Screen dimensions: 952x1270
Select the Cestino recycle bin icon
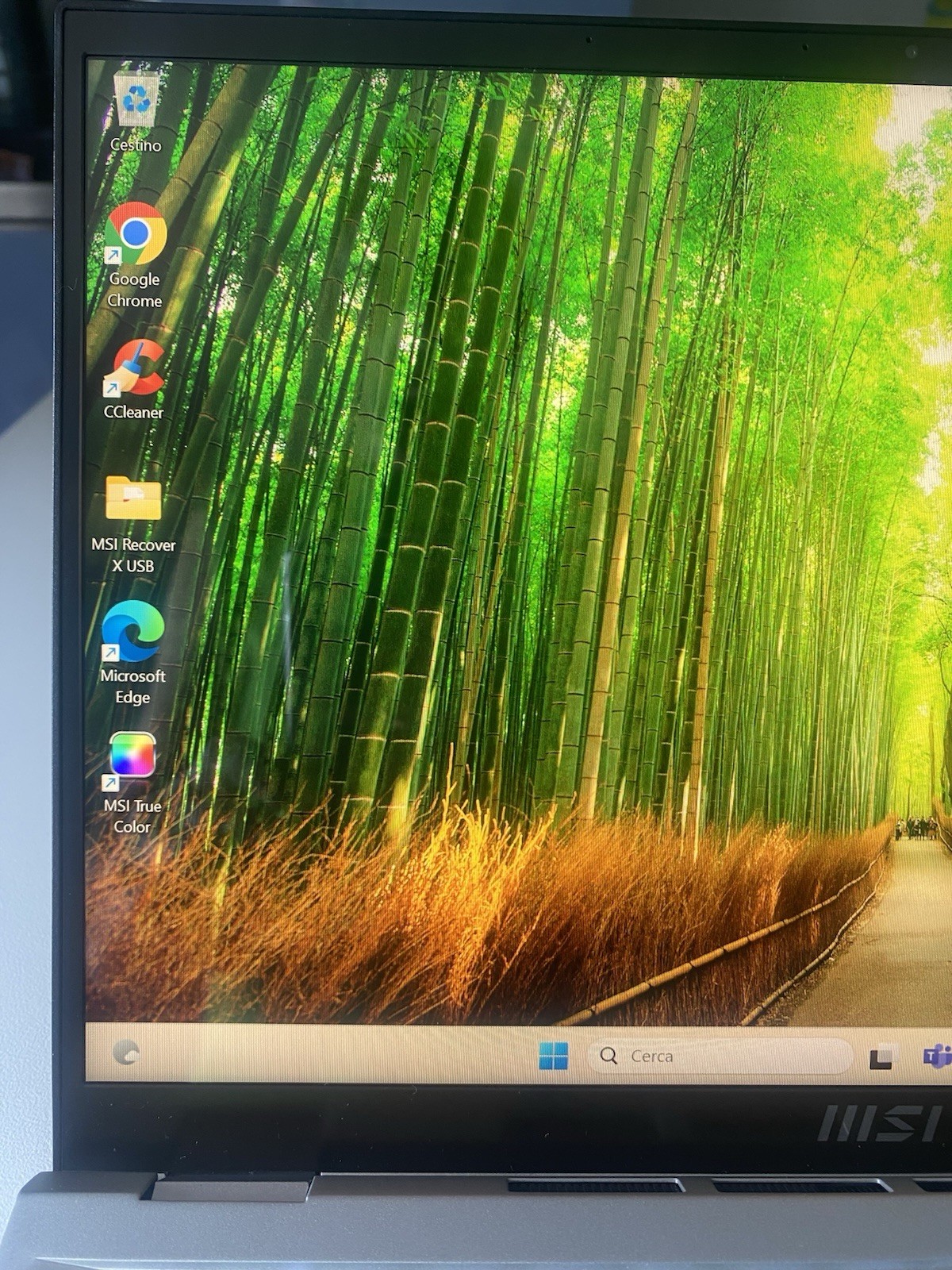[x=136, y=99]
